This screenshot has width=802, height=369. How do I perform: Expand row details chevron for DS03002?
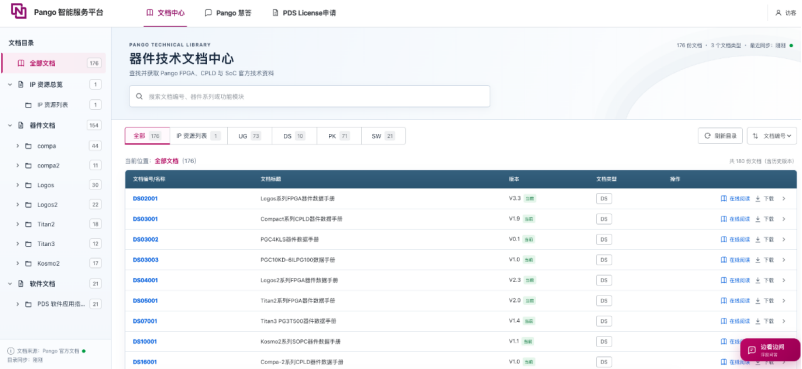[x=784, y=240]
